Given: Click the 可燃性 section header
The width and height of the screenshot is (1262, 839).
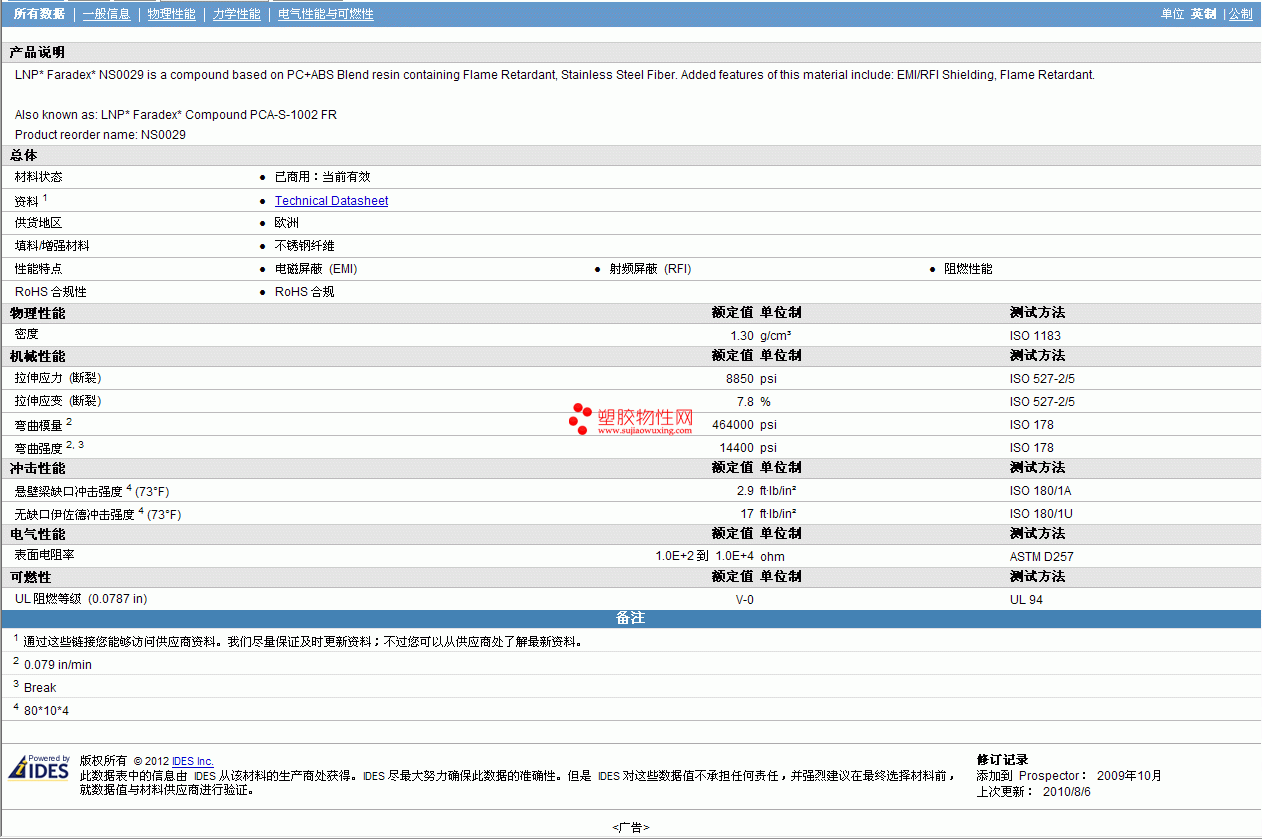Looking at the screenshot, I should (30, 577).
